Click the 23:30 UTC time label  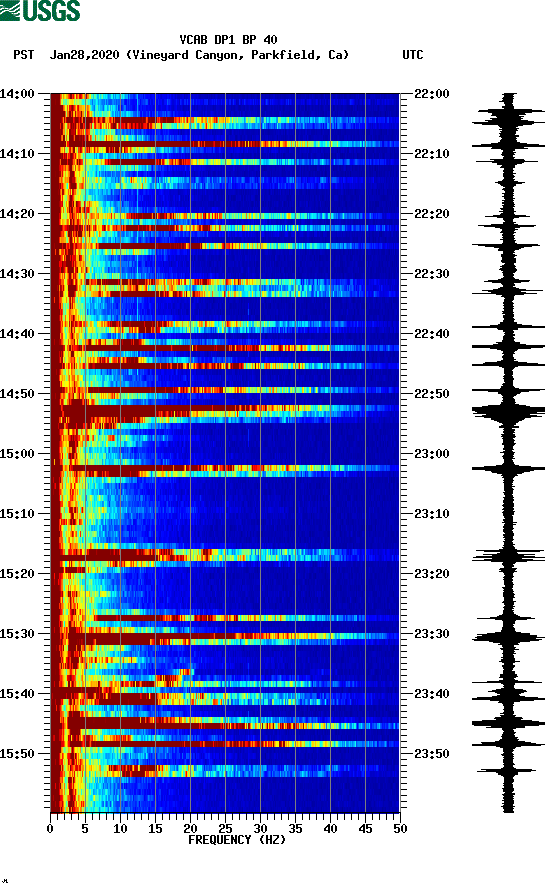click(432, 634)
